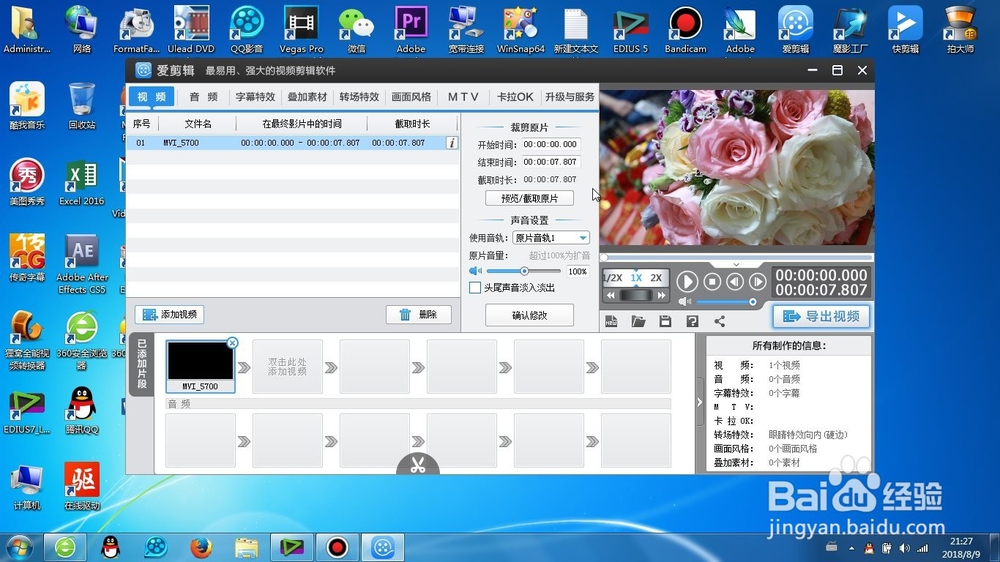Open the QQ影音 desktop shortcut

pyautogui.click(x=247, y=29)
